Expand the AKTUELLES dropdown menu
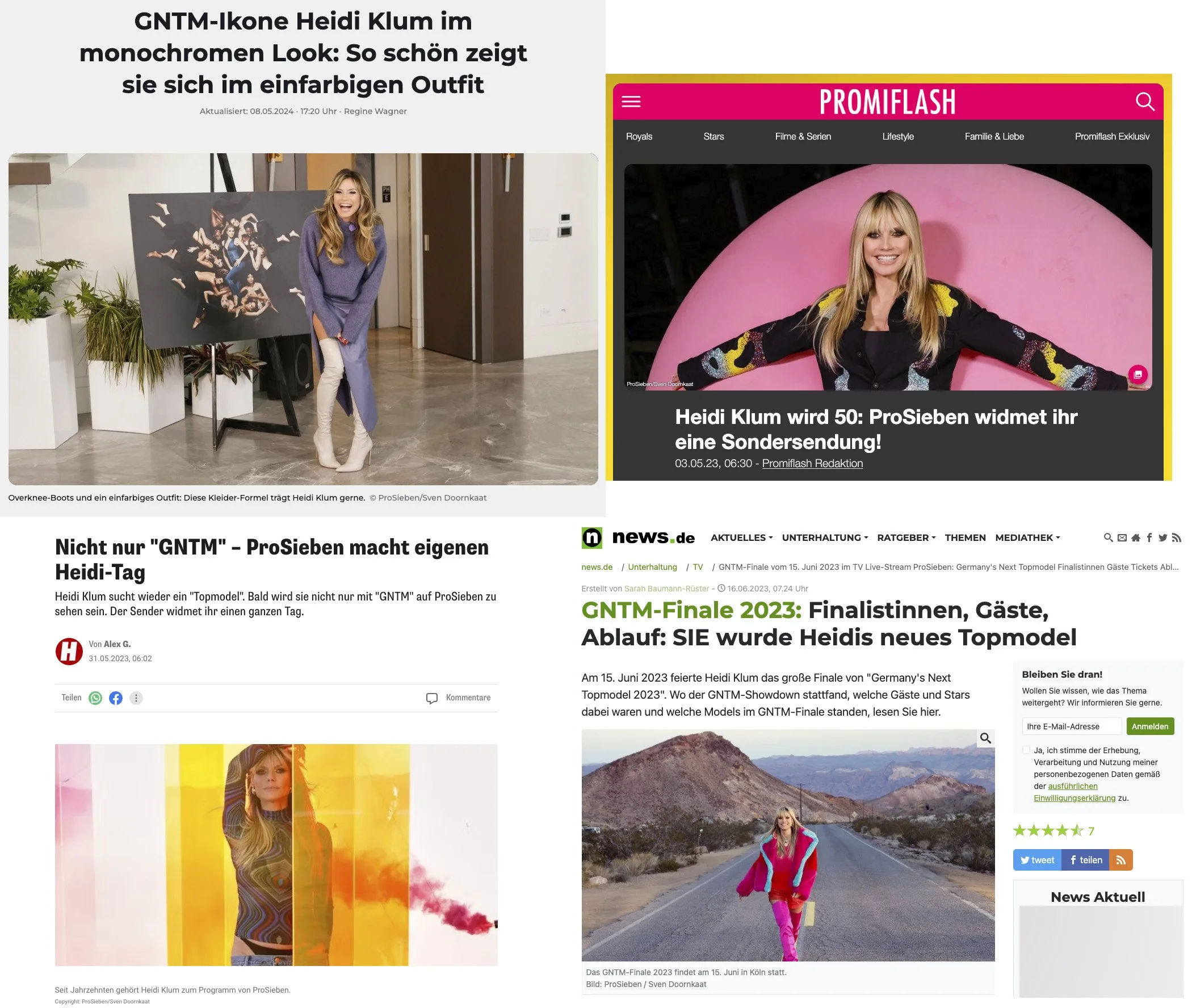The width and height of the screenshot is (1192, 1008). 741,537
